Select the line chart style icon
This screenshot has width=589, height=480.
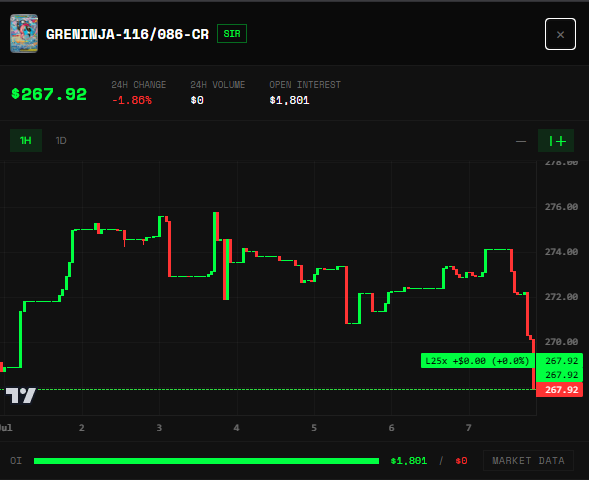[521, 141]
